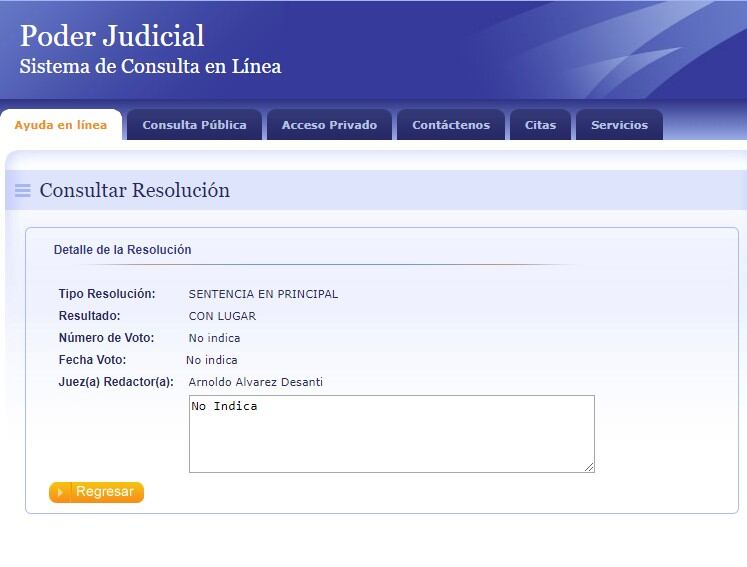
Task: Click the Detalle de la Resolución title
Action: (x=122, y=250)
